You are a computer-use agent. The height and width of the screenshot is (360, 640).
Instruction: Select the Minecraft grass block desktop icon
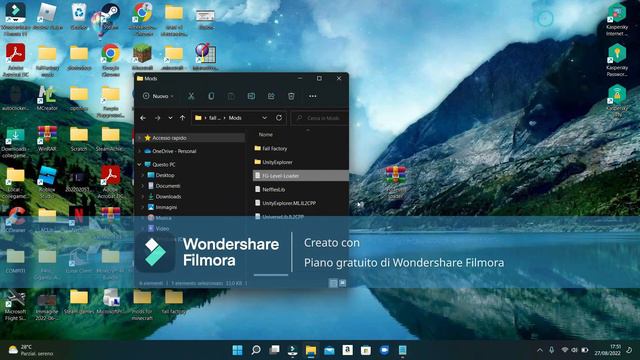click(x=142, y=57)
